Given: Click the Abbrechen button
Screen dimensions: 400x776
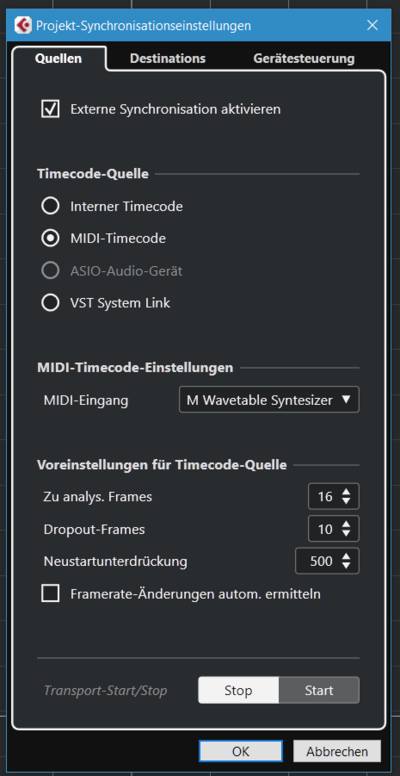Looking at the screenshot, I should [337, 751].
